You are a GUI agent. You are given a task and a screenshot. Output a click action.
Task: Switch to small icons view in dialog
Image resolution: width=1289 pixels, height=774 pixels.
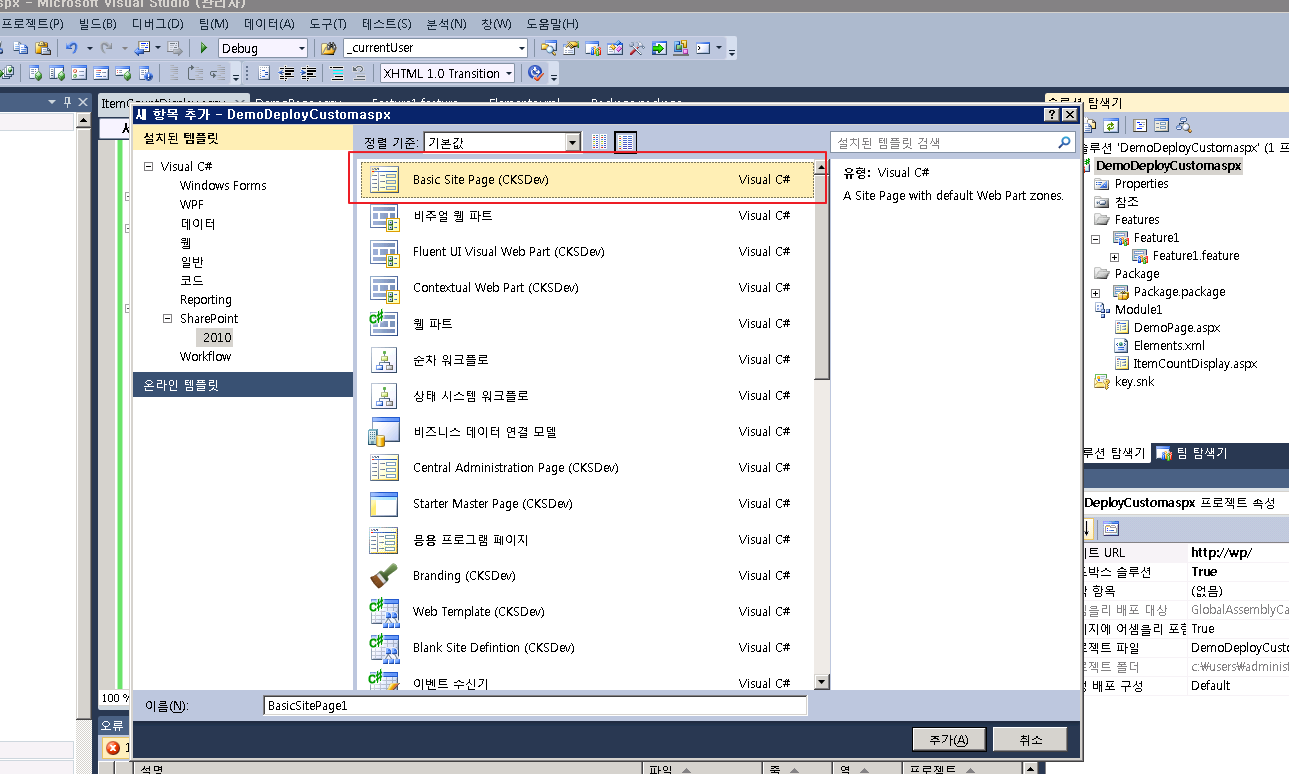[600, 143]
